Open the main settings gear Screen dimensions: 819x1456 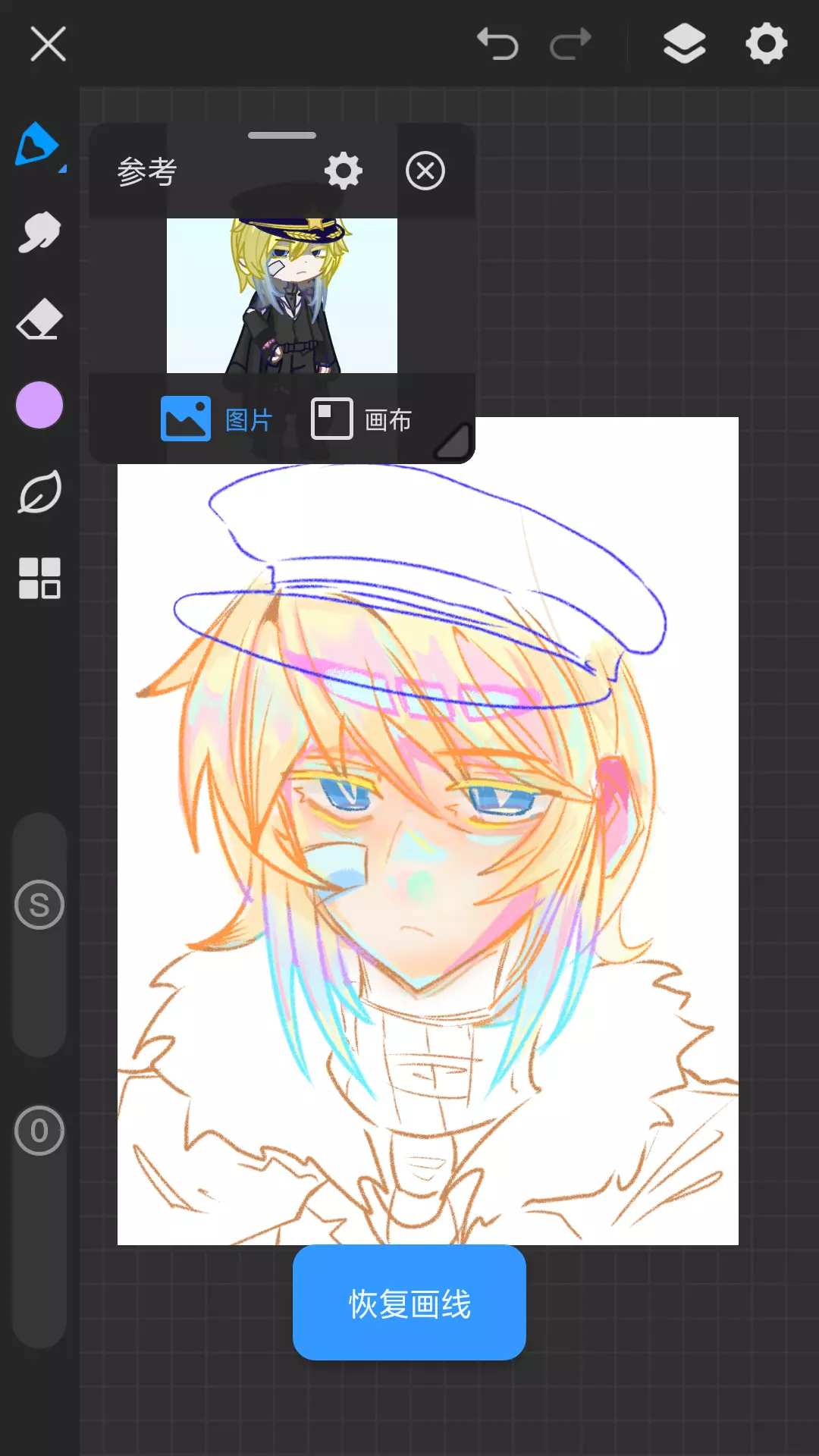(x=766, y=44)
